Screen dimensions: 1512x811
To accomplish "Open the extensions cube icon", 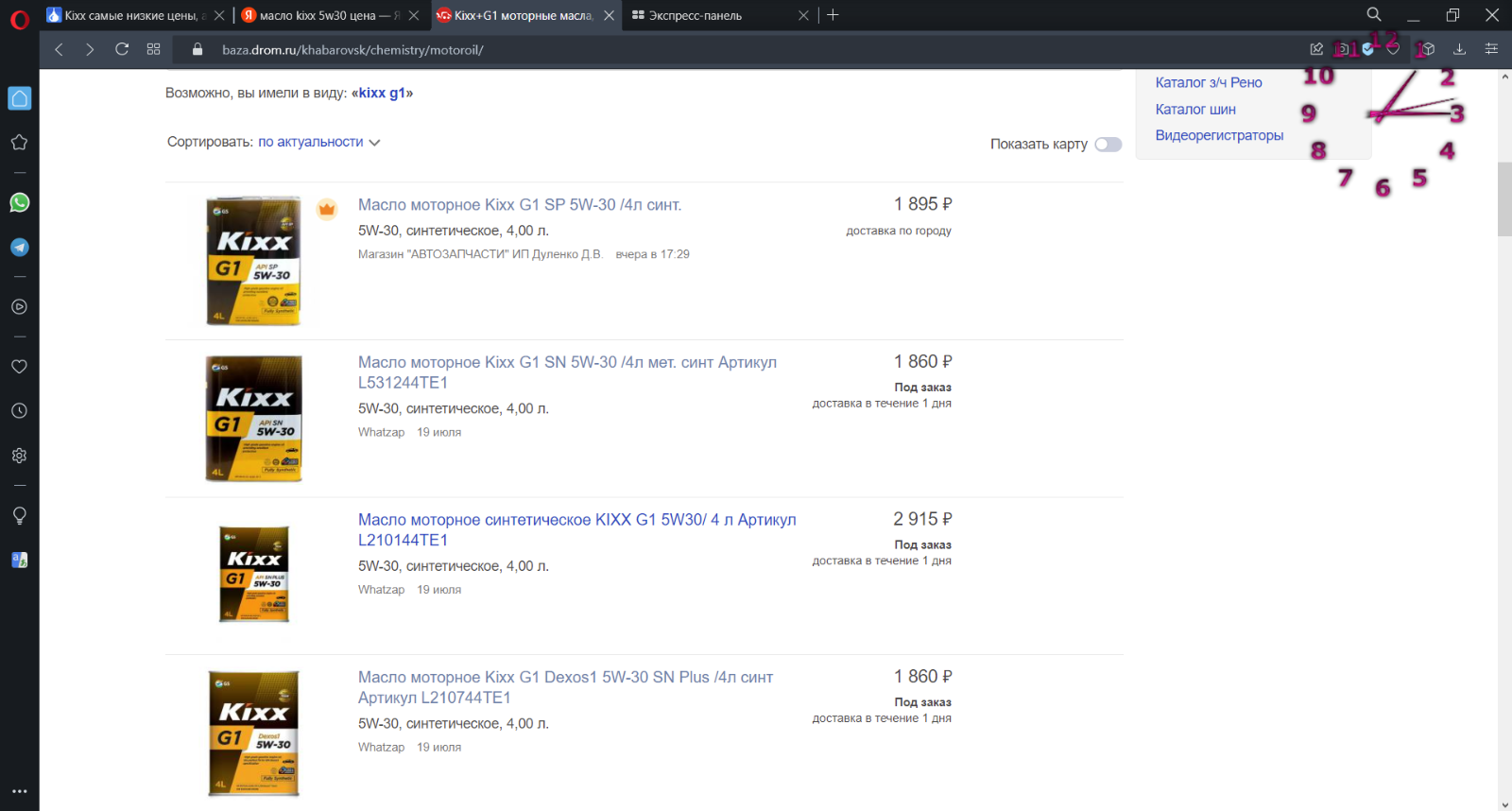I will [1428, 49].
